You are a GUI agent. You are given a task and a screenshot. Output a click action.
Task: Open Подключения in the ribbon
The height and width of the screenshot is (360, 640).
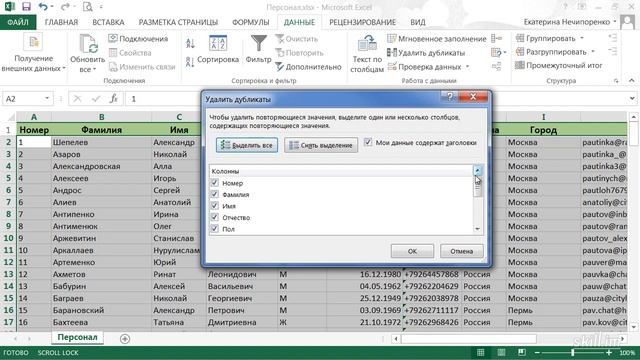pyautogui.click(x=138, y=38)
